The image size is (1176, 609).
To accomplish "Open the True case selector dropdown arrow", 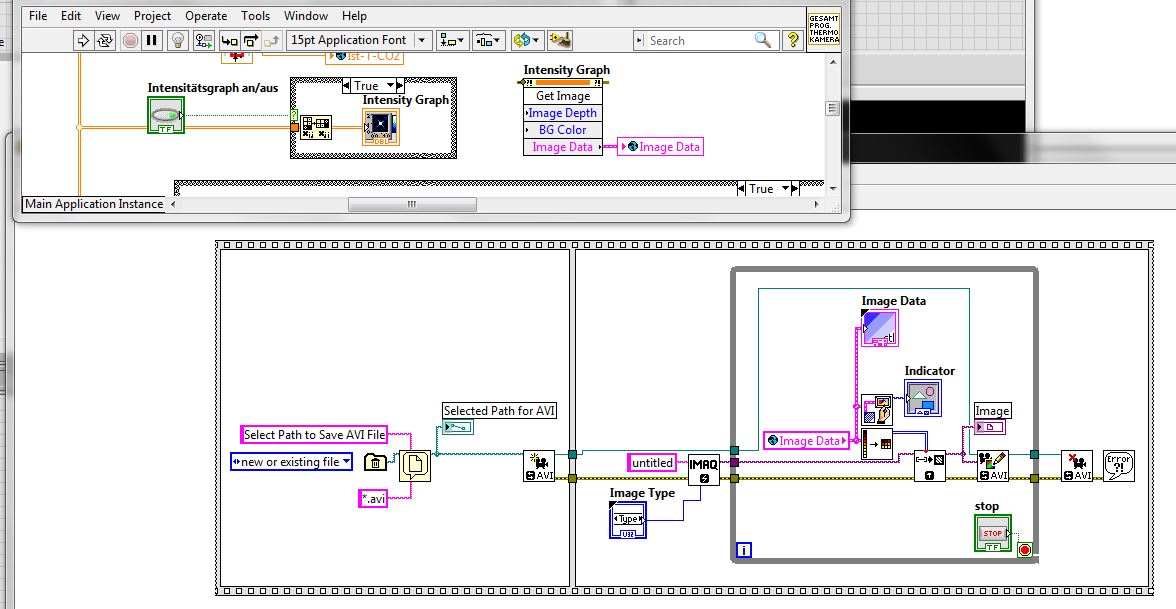I will pyautogui.click(x=391, y=86).
